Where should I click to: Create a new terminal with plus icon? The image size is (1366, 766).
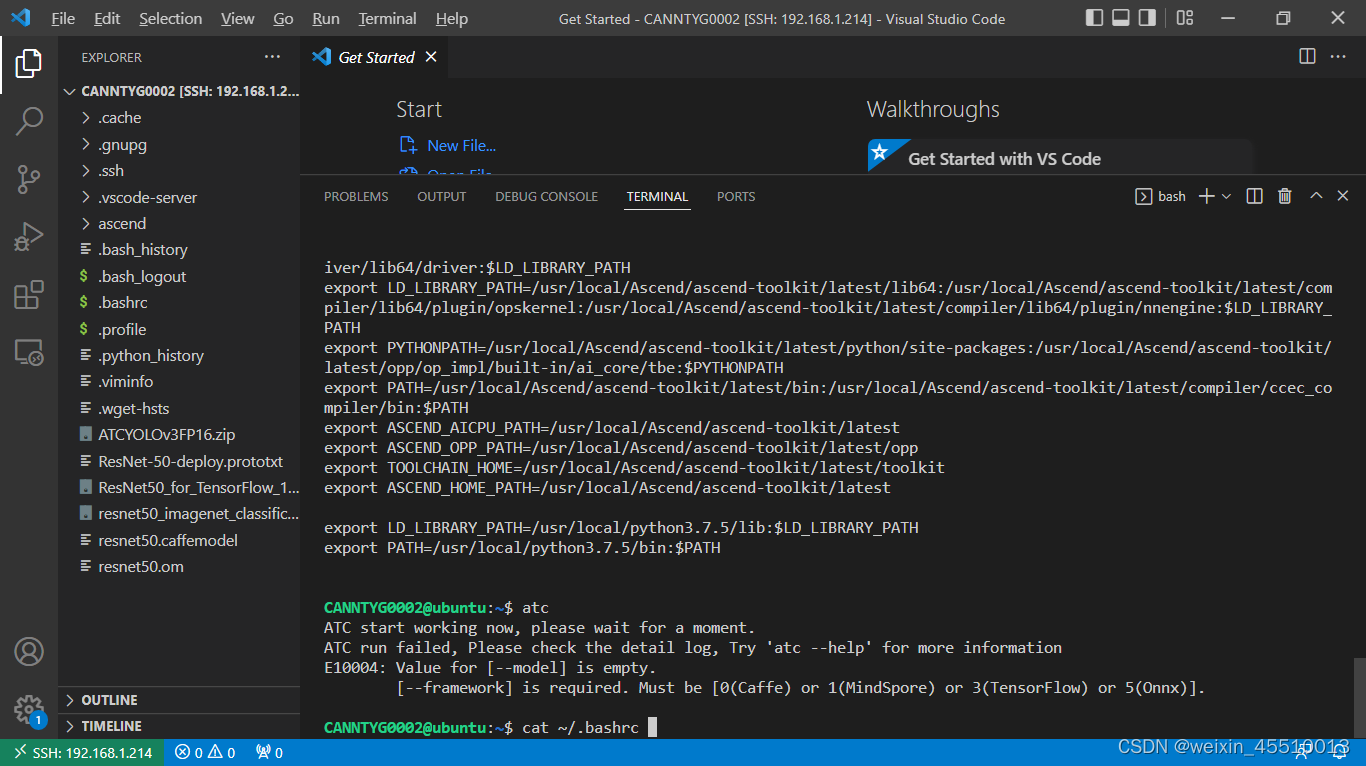(x=1206, y=196)
